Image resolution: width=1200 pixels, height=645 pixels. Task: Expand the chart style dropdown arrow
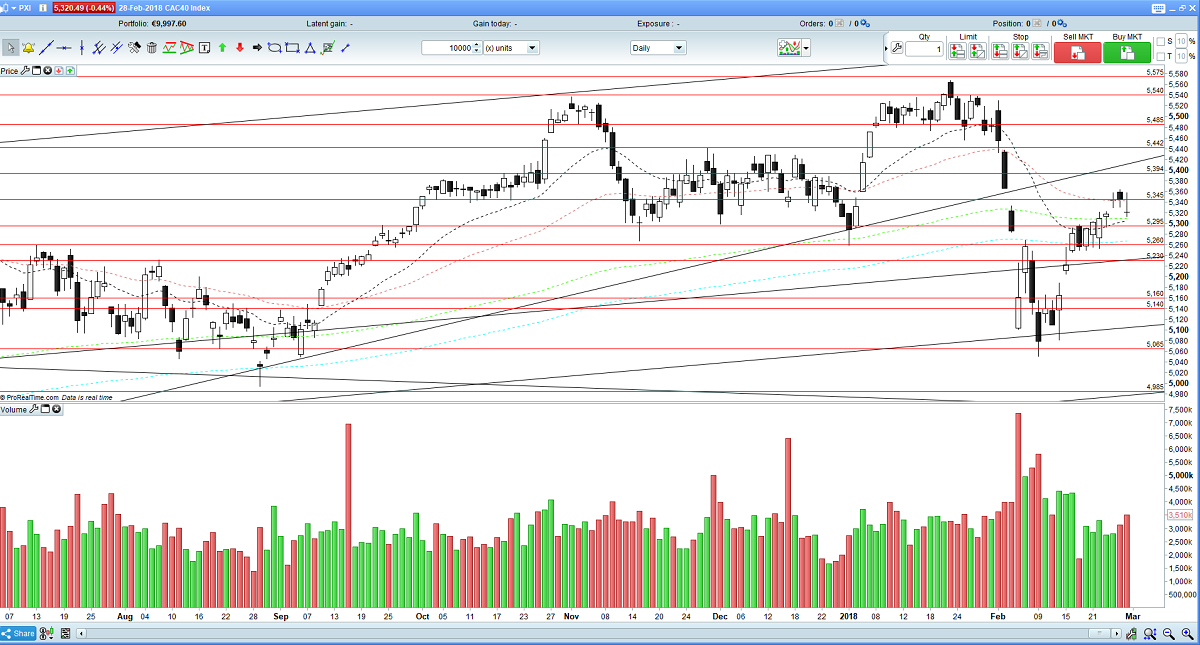pyautogui.click(x=806, y=47)
